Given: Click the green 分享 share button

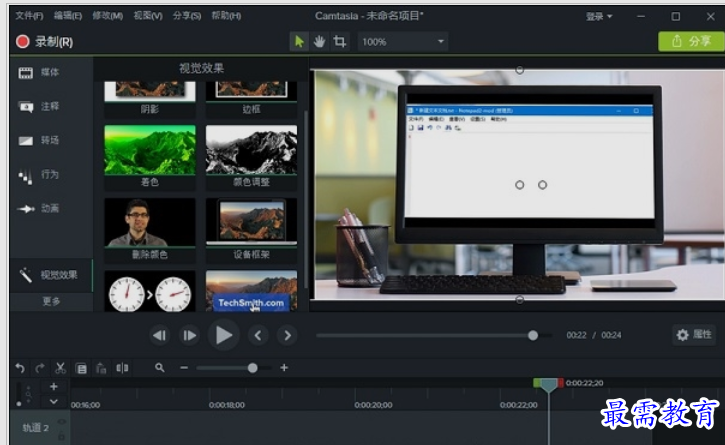Looking at the screenshot, I should tap(691, 41).
